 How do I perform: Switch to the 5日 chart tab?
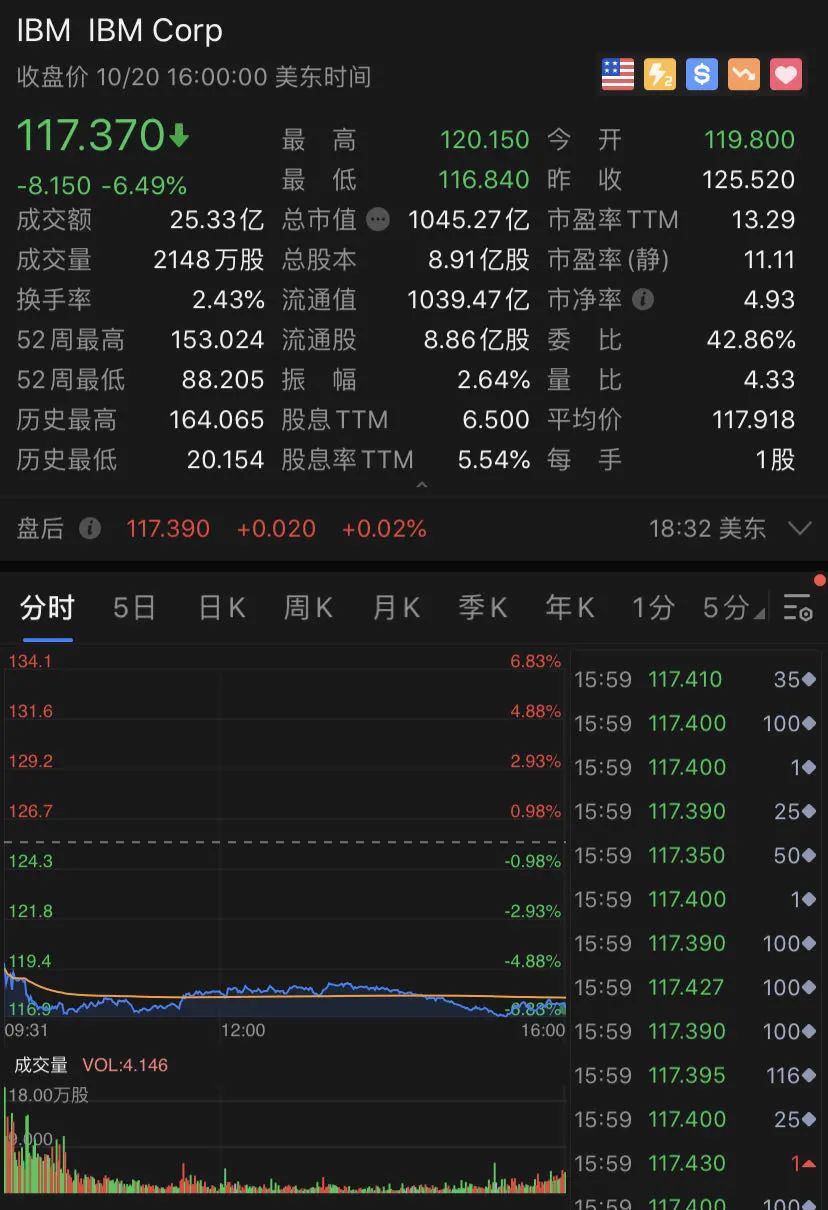(x=134, y=607)
